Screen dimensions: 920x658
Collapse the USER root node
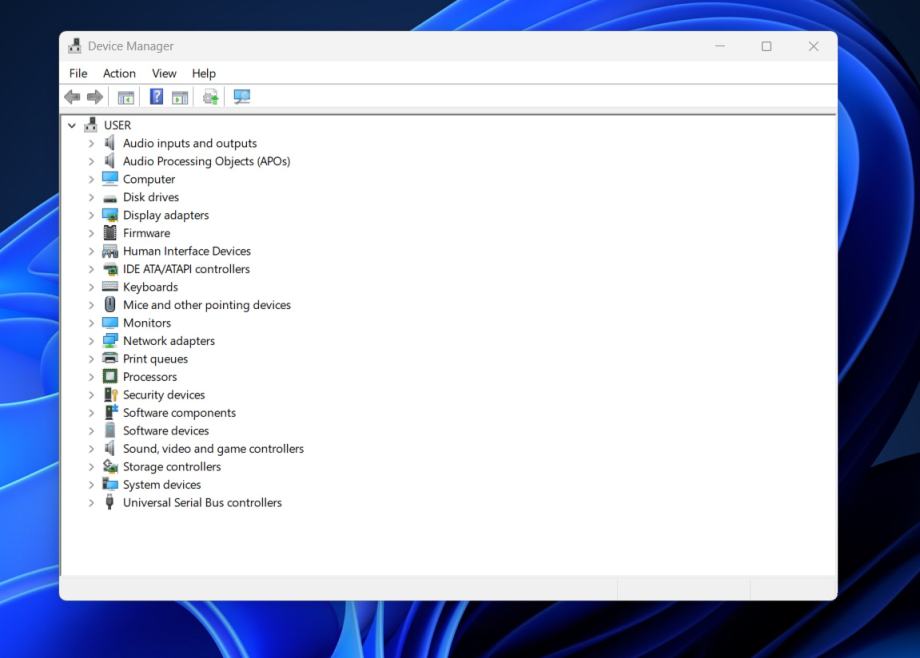coord(72,125)
